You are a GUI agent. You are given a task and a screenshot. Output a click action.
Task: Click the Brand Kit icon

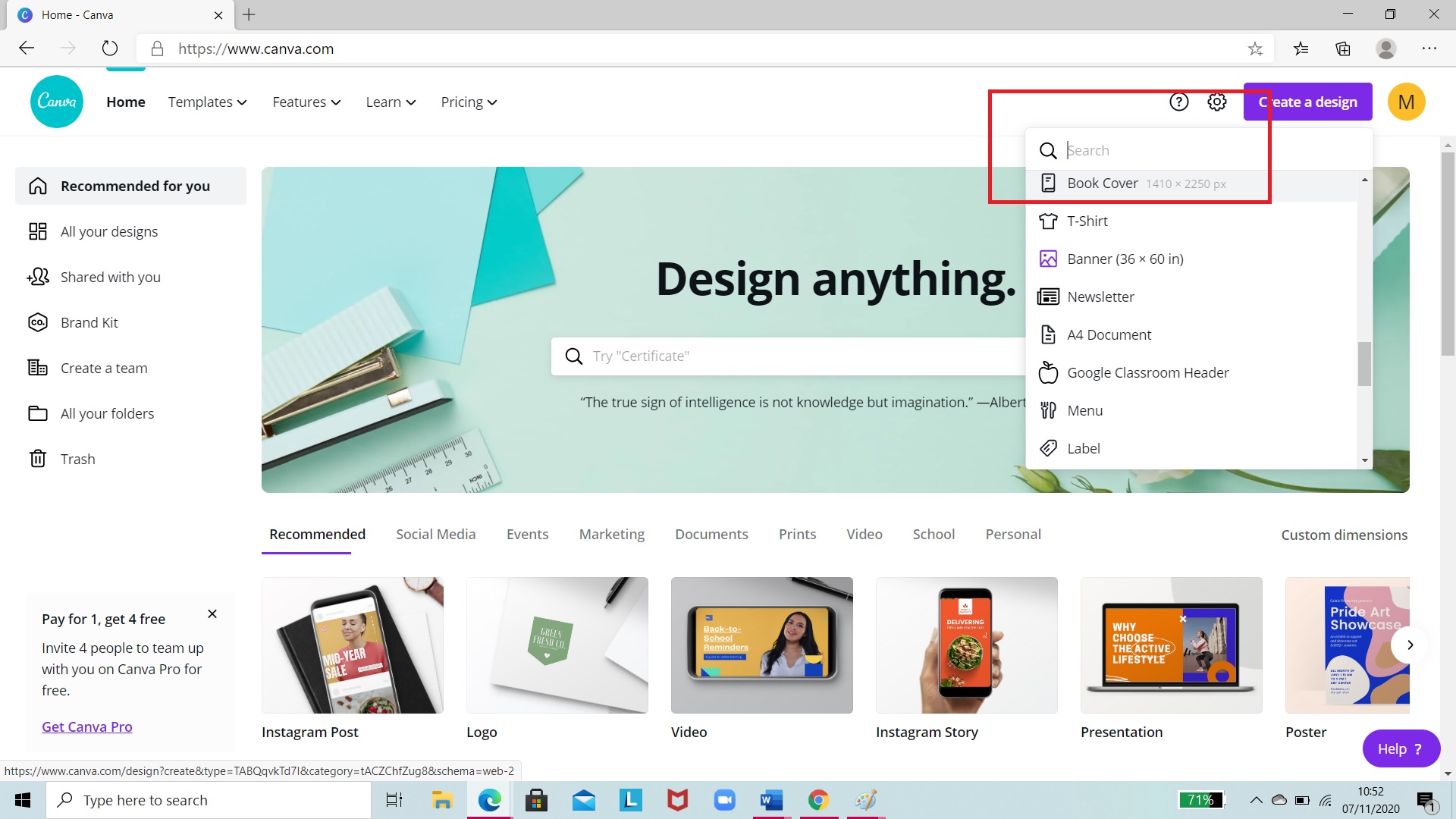pos(38,322)
